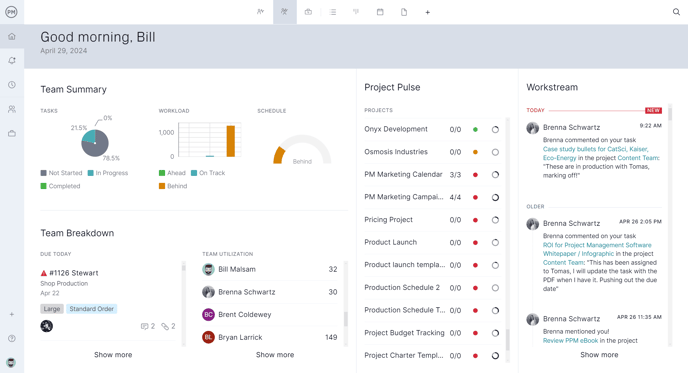Click the progress circle for Onyx Development
Image resolution: width=688 pixels, height=373 pixels.
[x=495, y=129]
